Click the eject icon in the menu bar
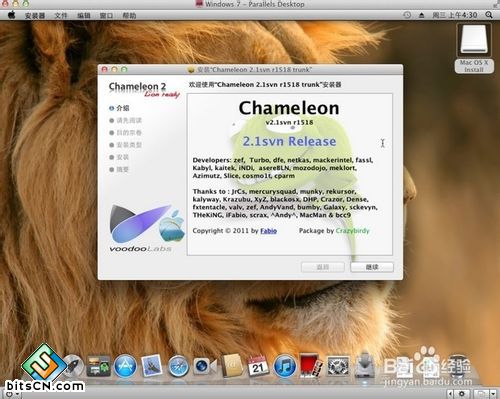Image resolution: width=500 pixels, height=399 pixels. 421,15
